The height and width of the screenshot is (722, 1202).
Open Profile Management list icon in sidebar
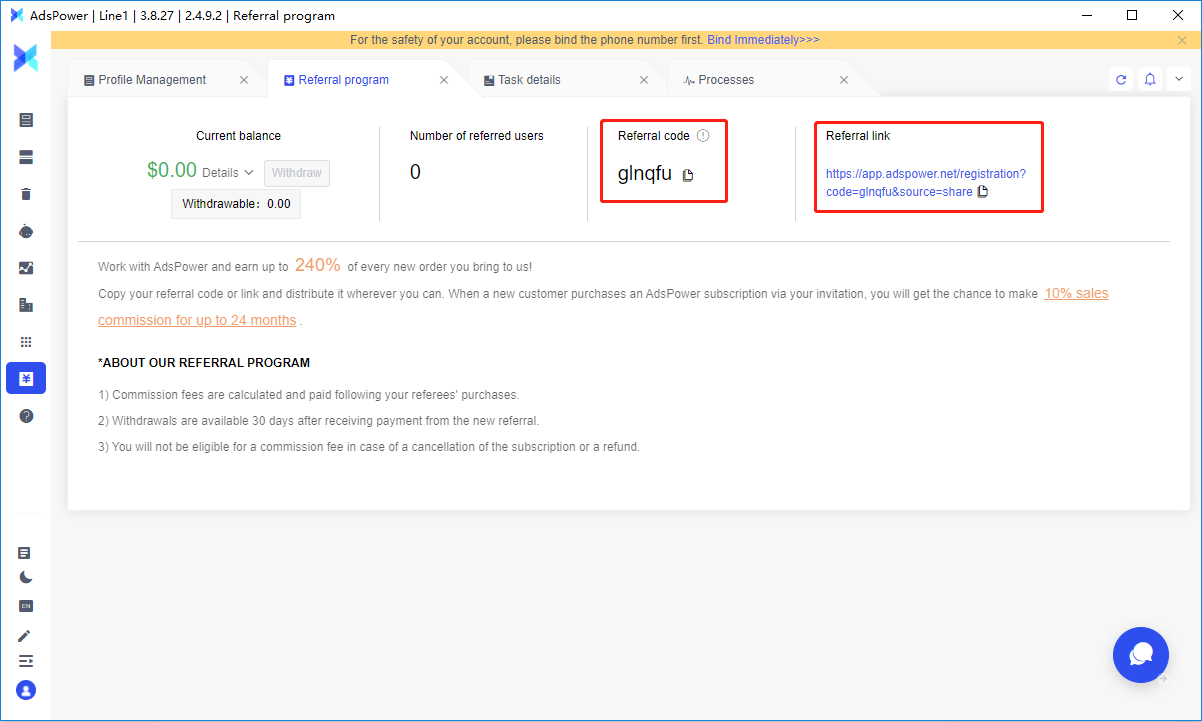(26, 120)
